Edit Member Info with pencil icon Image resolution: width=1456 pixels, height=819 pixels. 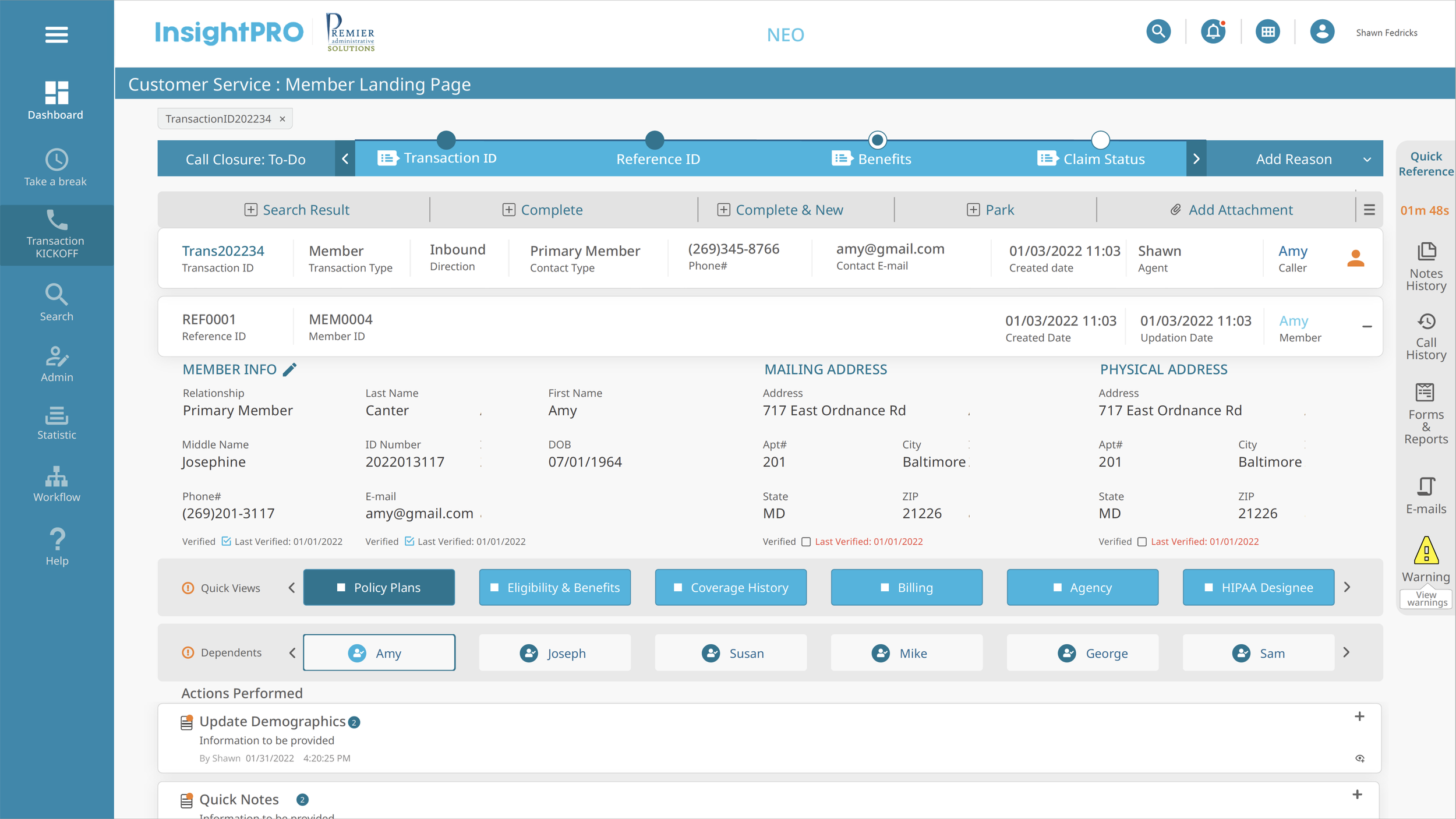pos(289,369)
